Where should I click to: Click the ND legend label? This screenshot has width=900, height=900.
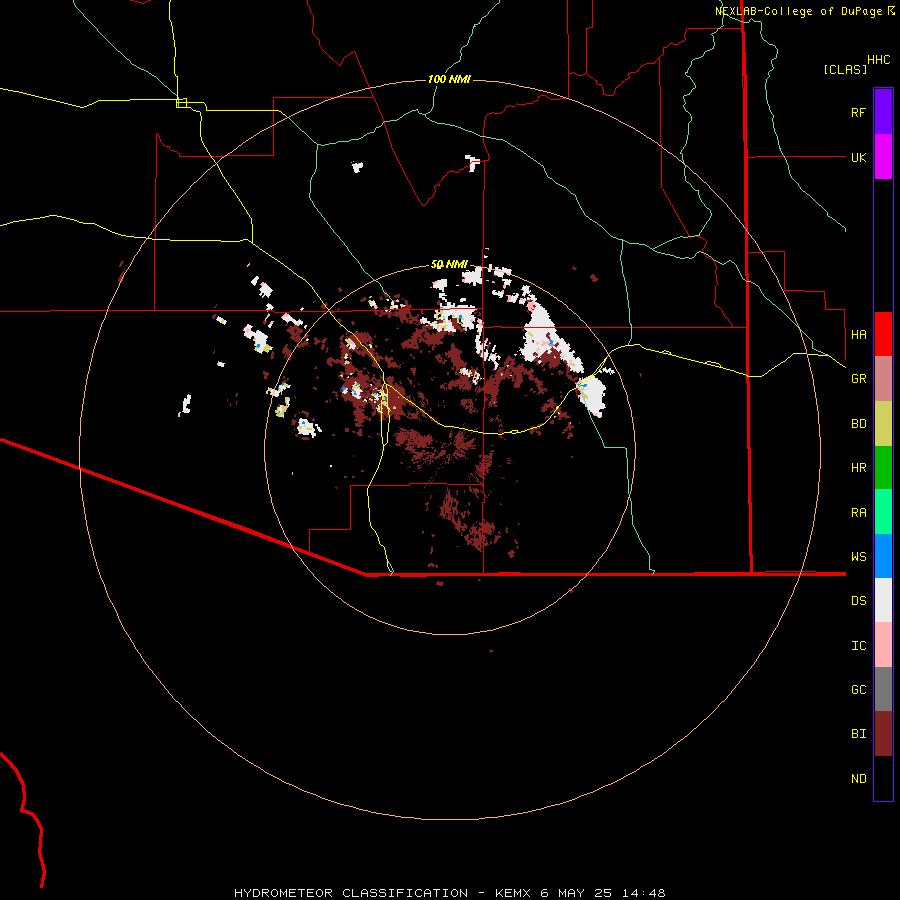(859, 779)
